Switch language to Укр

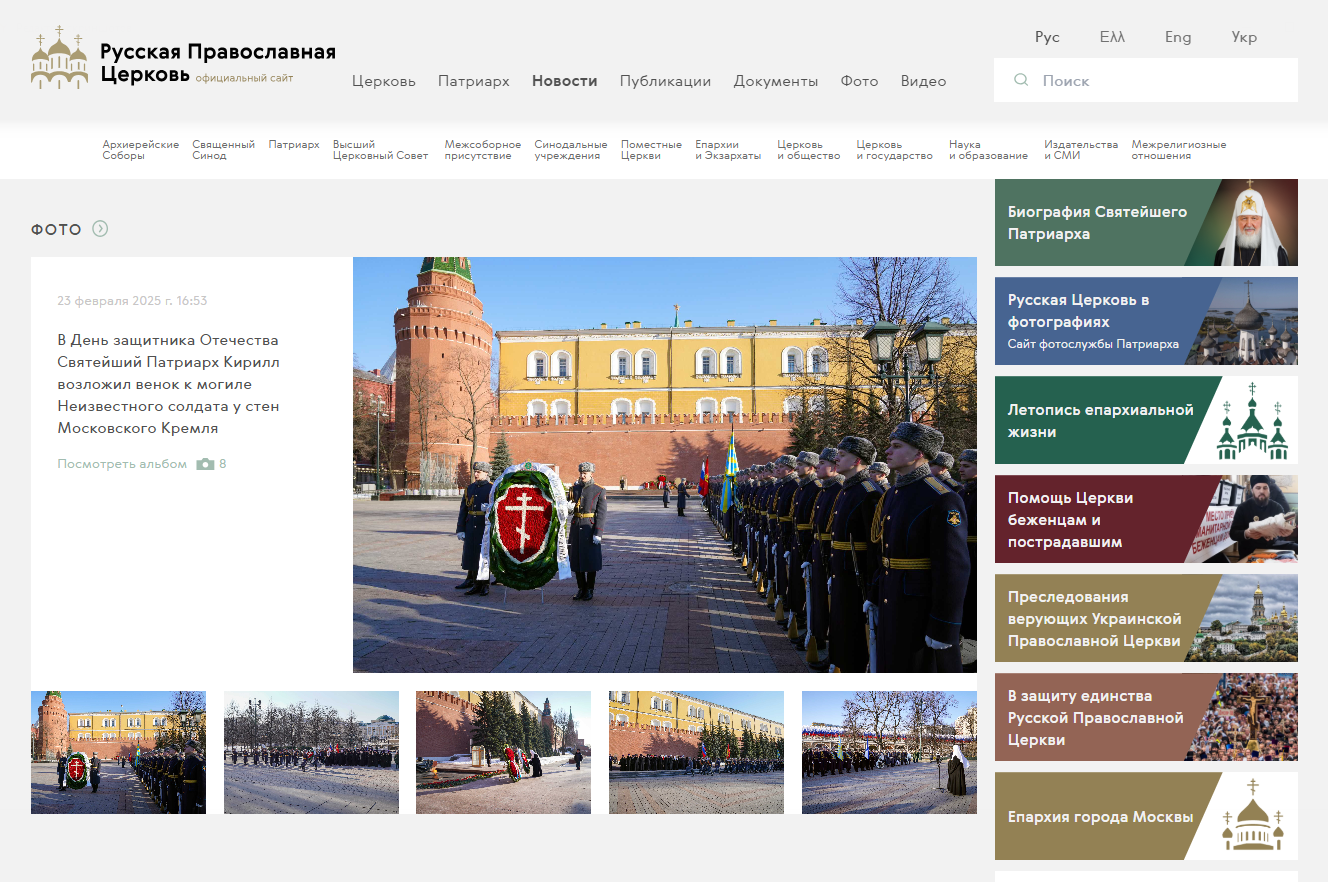[1244, 37]
